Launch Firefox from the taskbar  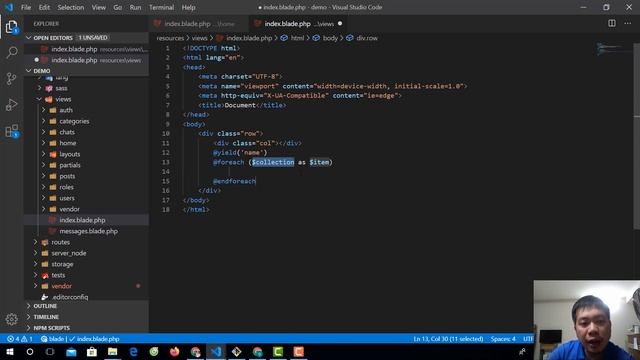coord(174,351)
